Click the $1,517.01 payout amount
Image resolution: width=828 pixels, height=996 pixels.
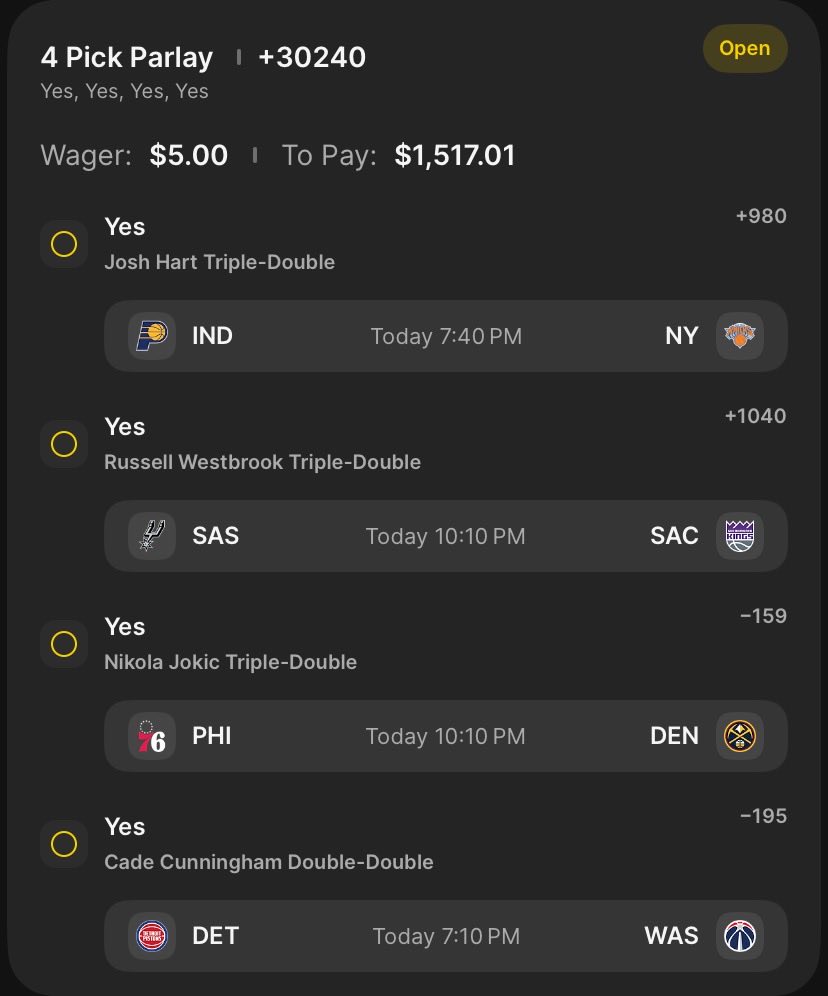click(455, 156)
